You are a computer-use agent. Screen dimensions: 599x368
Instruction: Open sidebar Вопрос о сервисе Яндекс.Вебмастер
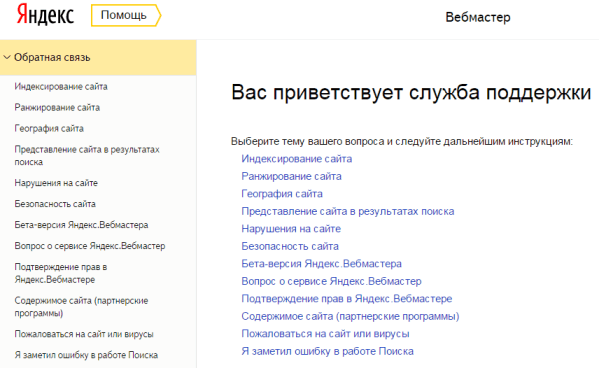90,246
